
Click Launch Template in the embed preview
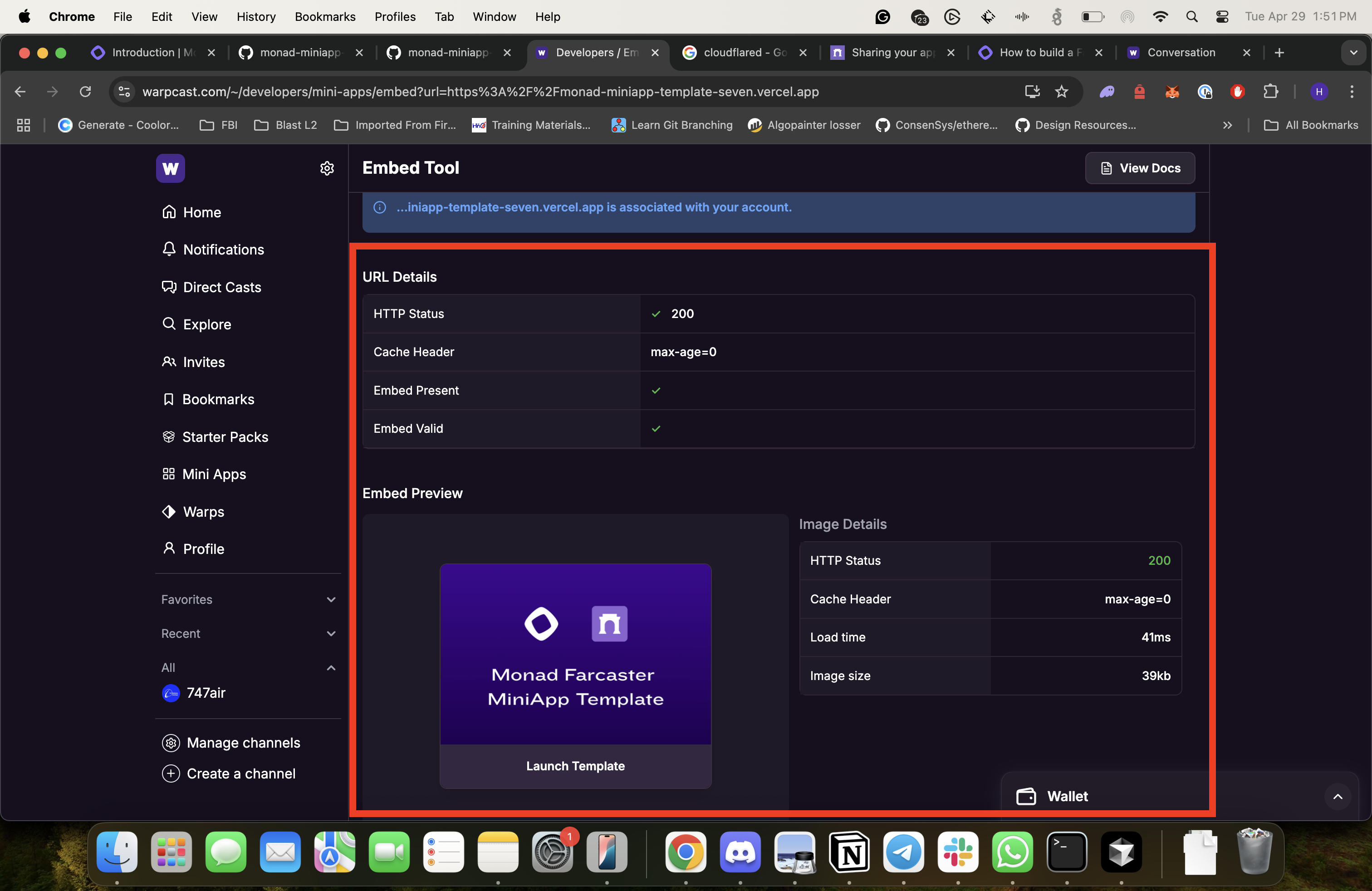pyautogui.click(x=575, y=767)
